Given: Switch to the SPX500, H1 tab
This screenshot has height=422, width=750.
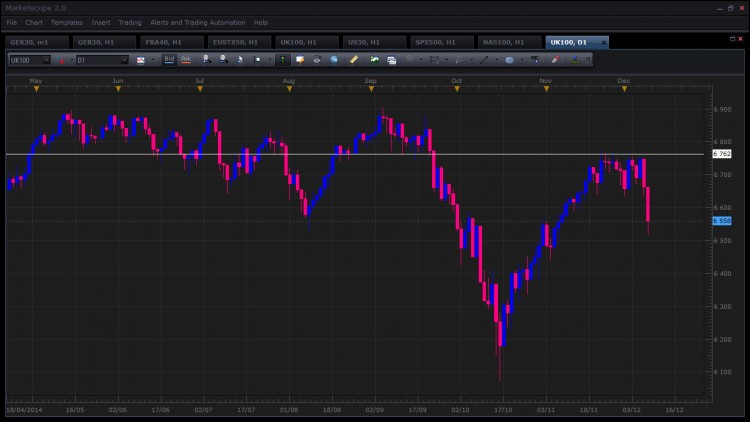Looking at the screenshot, I should coord(435,43).
